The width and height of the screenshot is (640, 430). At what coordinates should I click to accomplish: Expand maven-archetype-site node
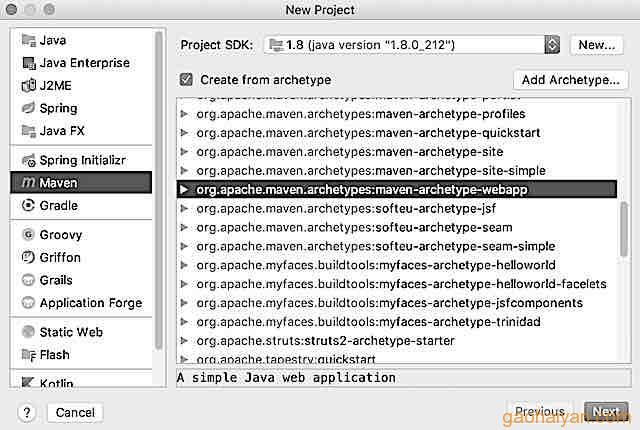184,152
